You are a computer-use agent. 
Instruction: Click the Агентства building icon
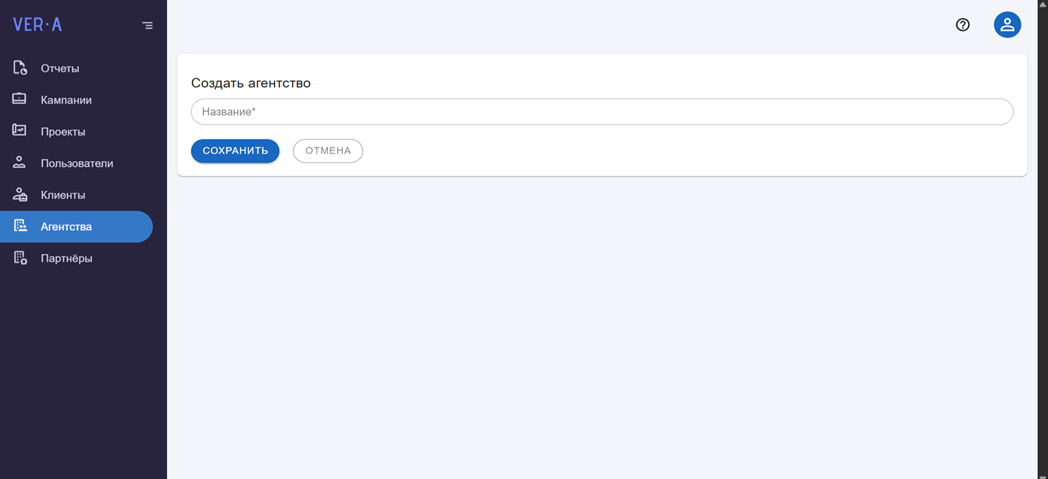[x=20, y=226]
